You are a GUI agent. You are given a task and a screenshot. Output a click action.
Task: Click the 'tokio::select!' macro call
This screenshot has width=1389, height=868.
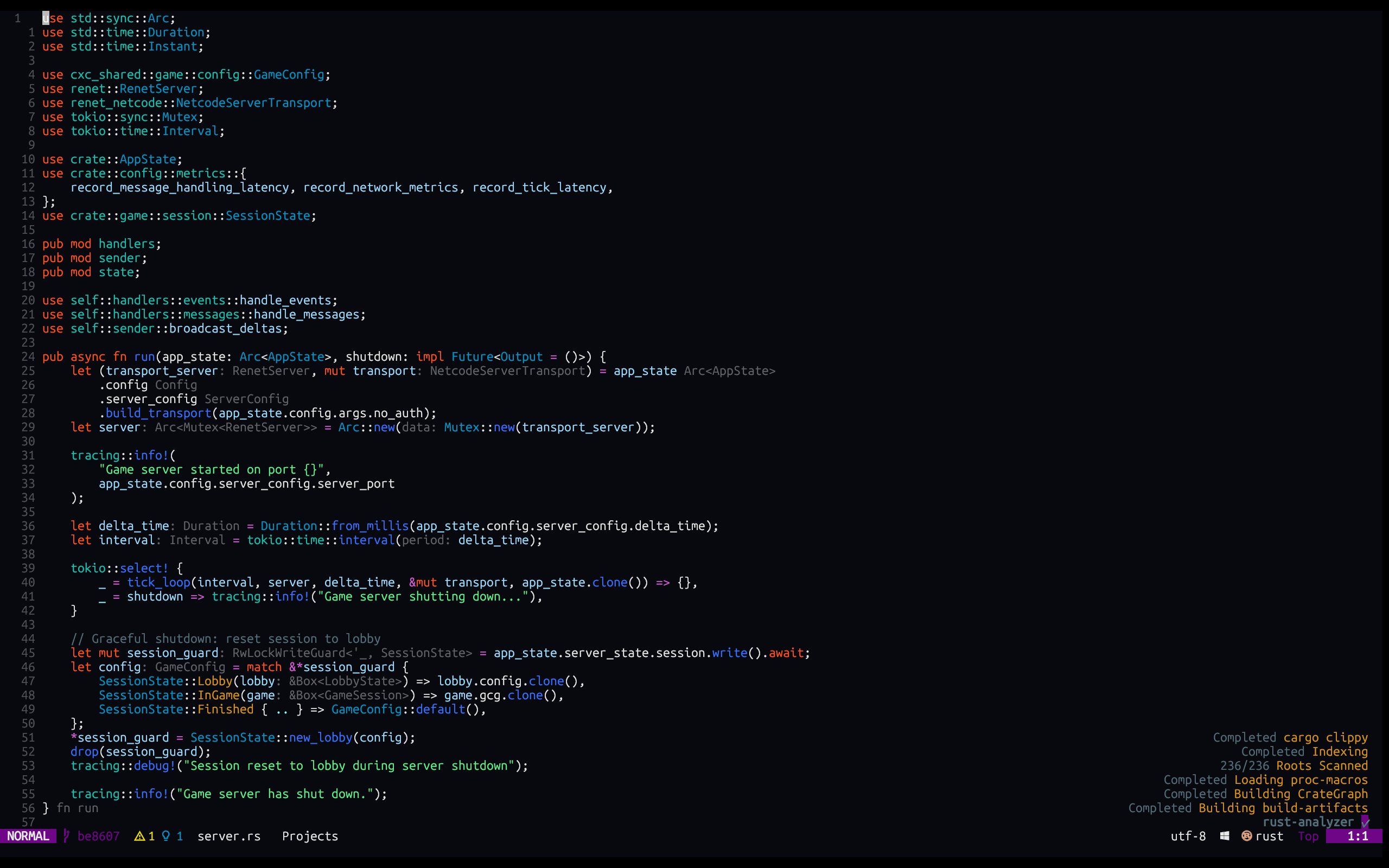click(x=119, y=568)
